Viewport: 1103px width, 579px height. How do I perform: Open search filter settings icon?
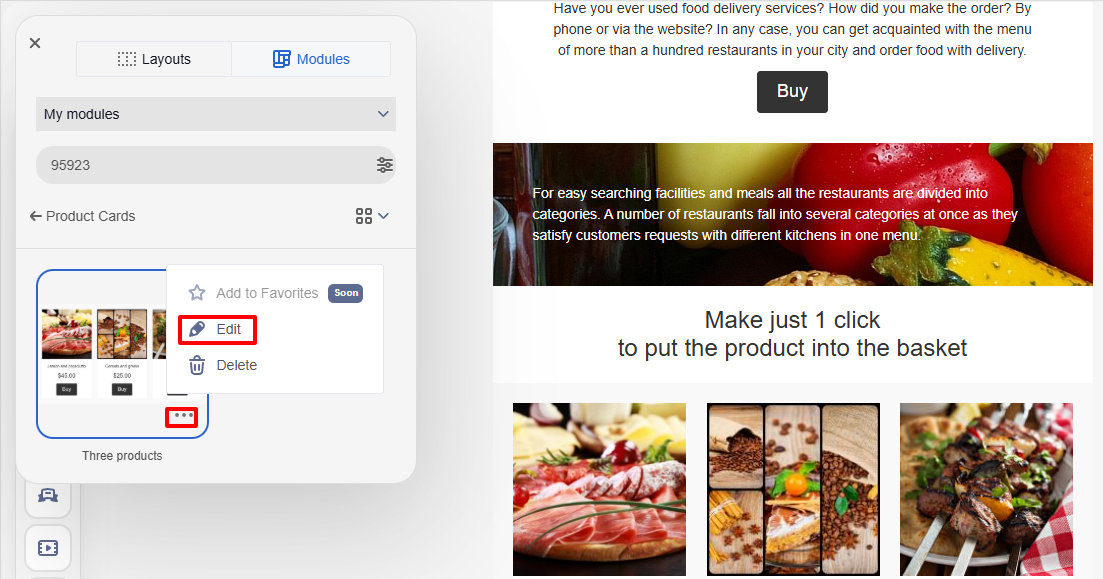385,165
